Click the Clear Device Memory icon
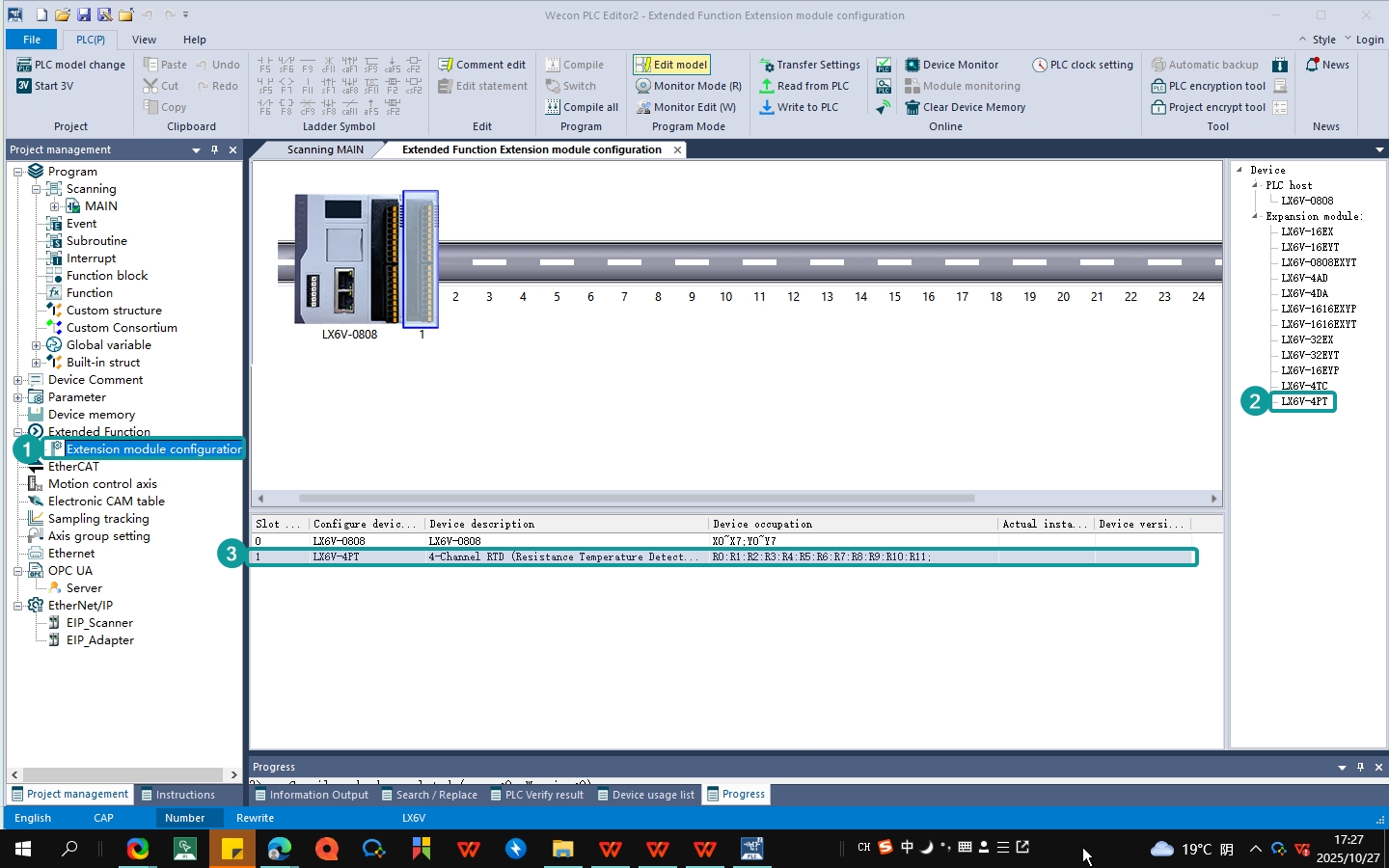This screenshot has width=1389, height=868. 912,107
